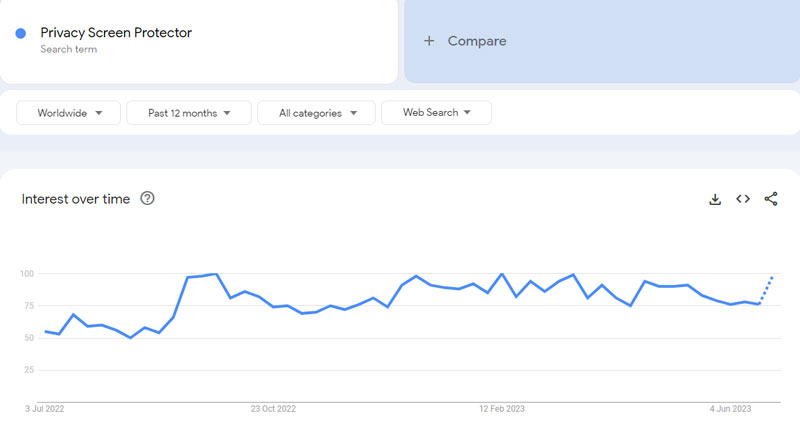Click the embed code icon

click(x=743, y=199)
